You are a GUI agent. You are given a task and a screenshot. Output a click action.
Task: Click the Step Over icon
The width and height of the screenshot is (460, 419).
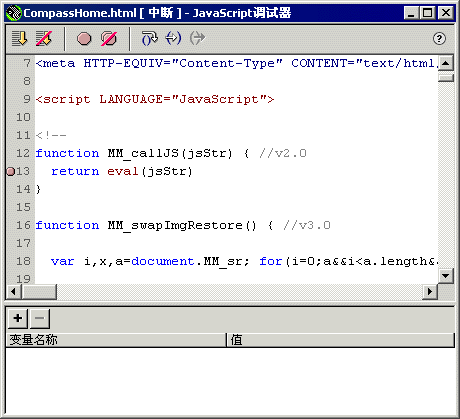click(150, 38)
